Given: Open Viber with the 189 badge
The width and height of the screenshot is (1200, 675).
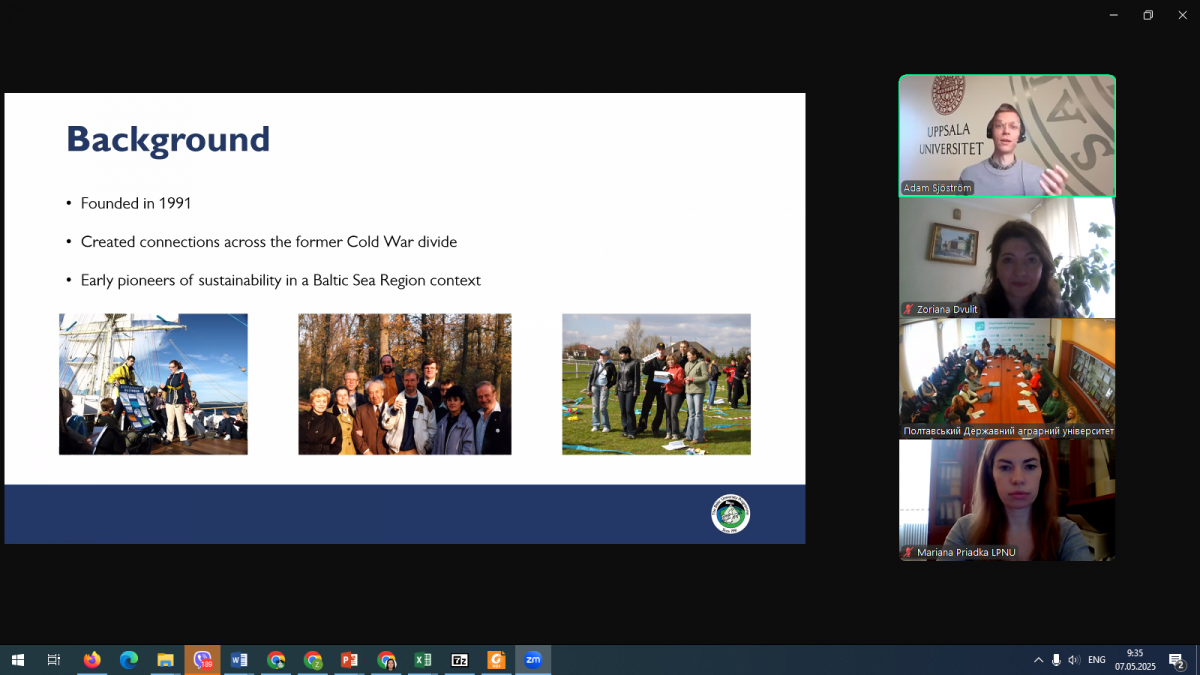Looking at the screenshot, I should point(202,660).
